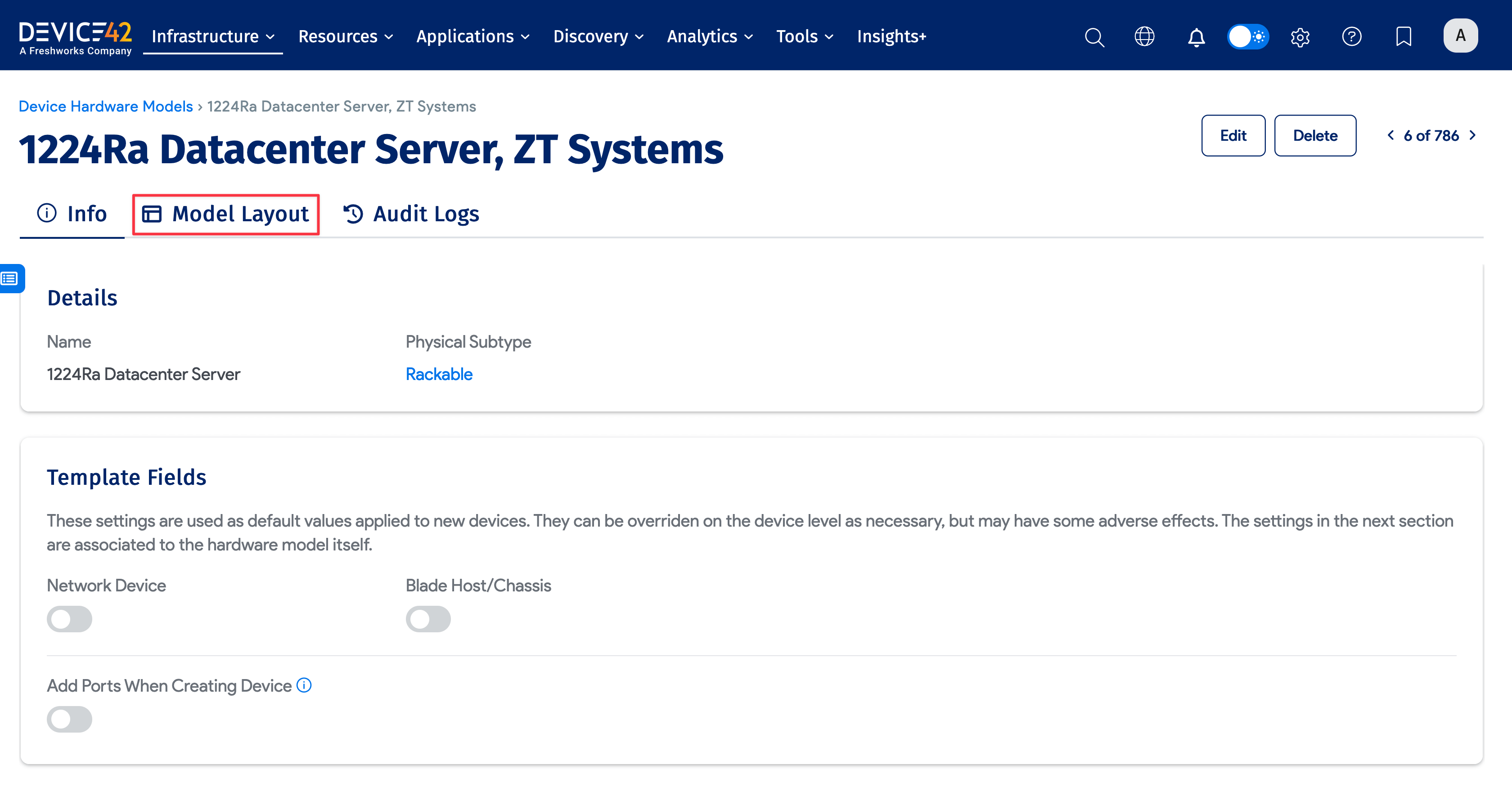Go to next hardware model arrow

coord(1472,135)
